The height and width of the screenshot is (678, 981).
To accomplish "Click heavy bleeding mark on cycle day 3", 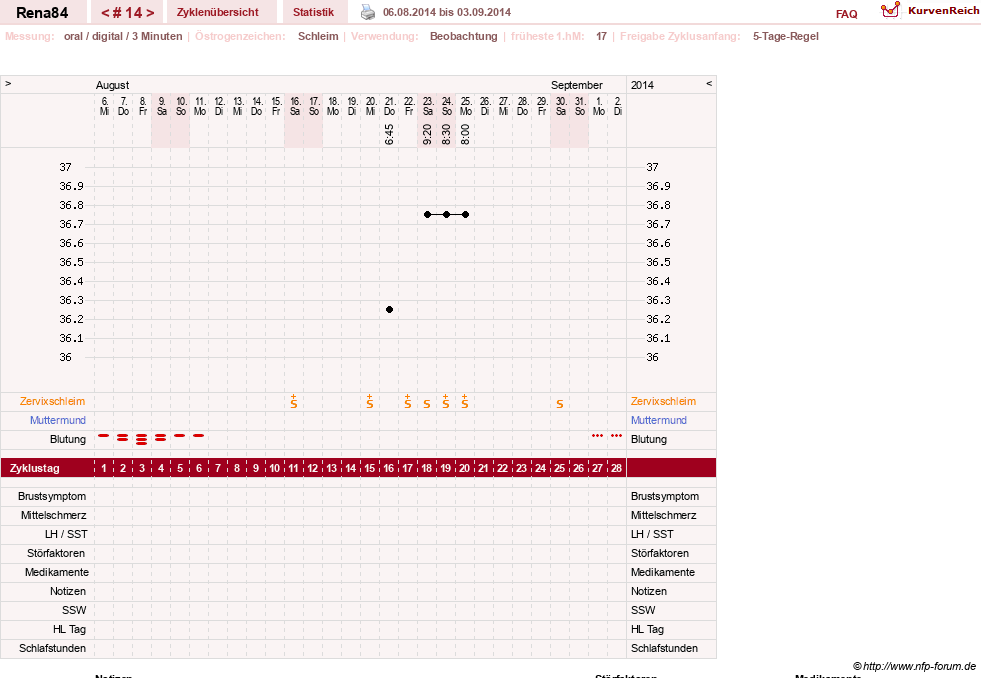I will tap(141, 439).
